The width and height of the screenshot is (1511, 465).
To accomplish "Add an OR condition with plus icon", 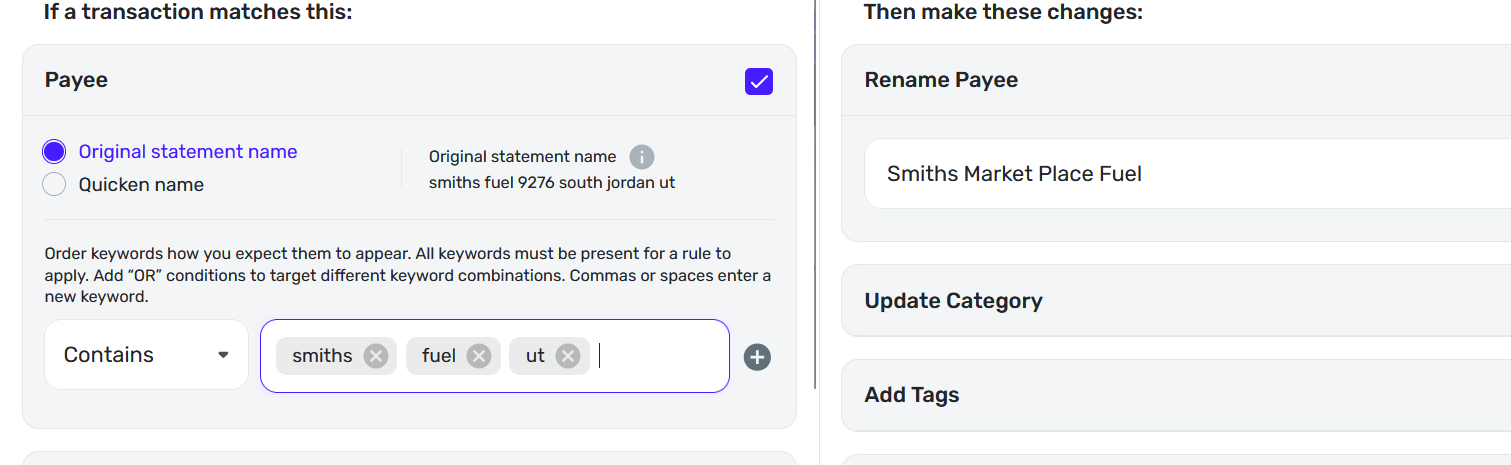I will 757,357.
